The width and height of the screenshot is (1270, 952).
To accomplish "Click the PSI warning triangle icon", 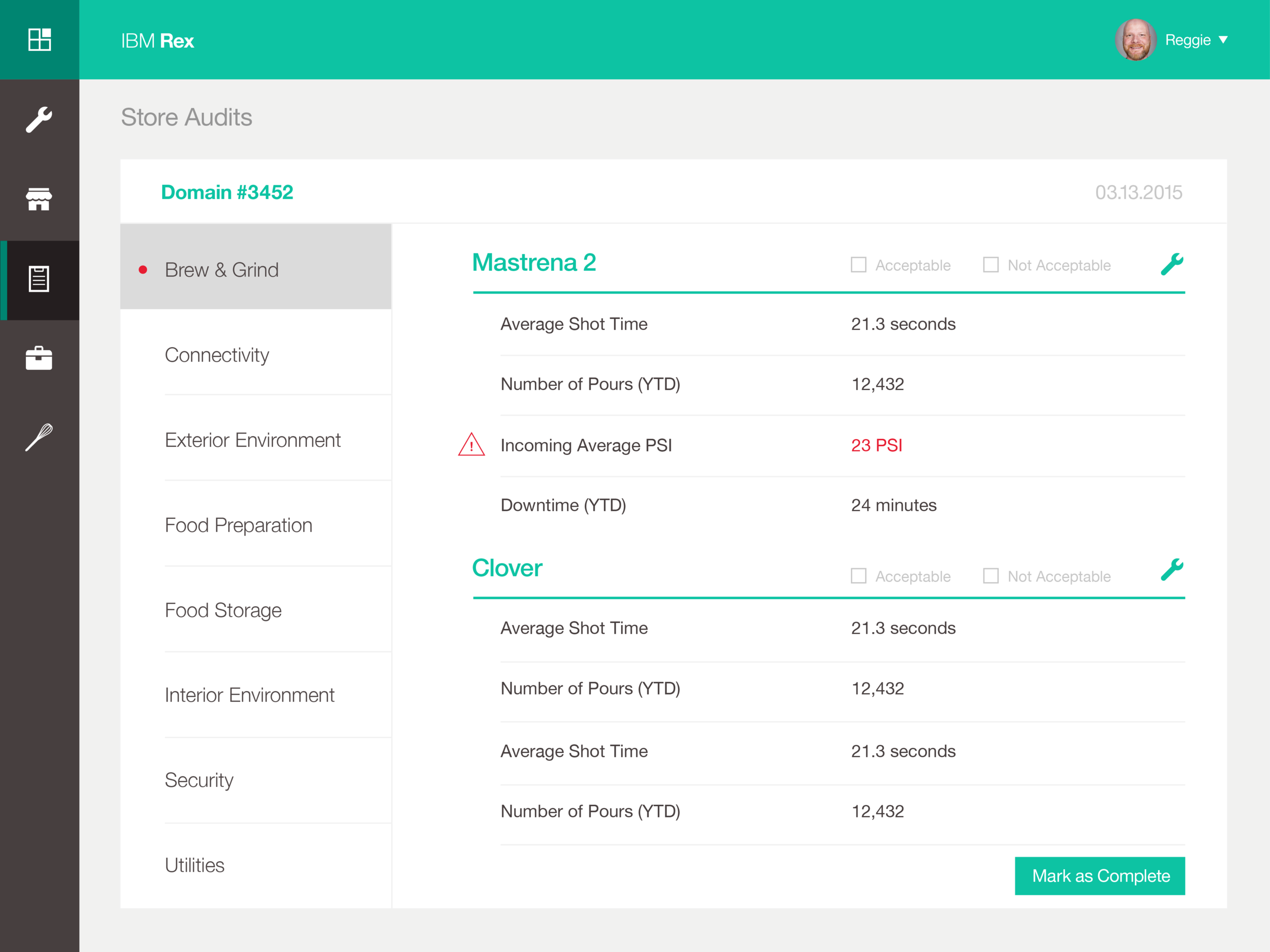I will [x=471, y=445].
